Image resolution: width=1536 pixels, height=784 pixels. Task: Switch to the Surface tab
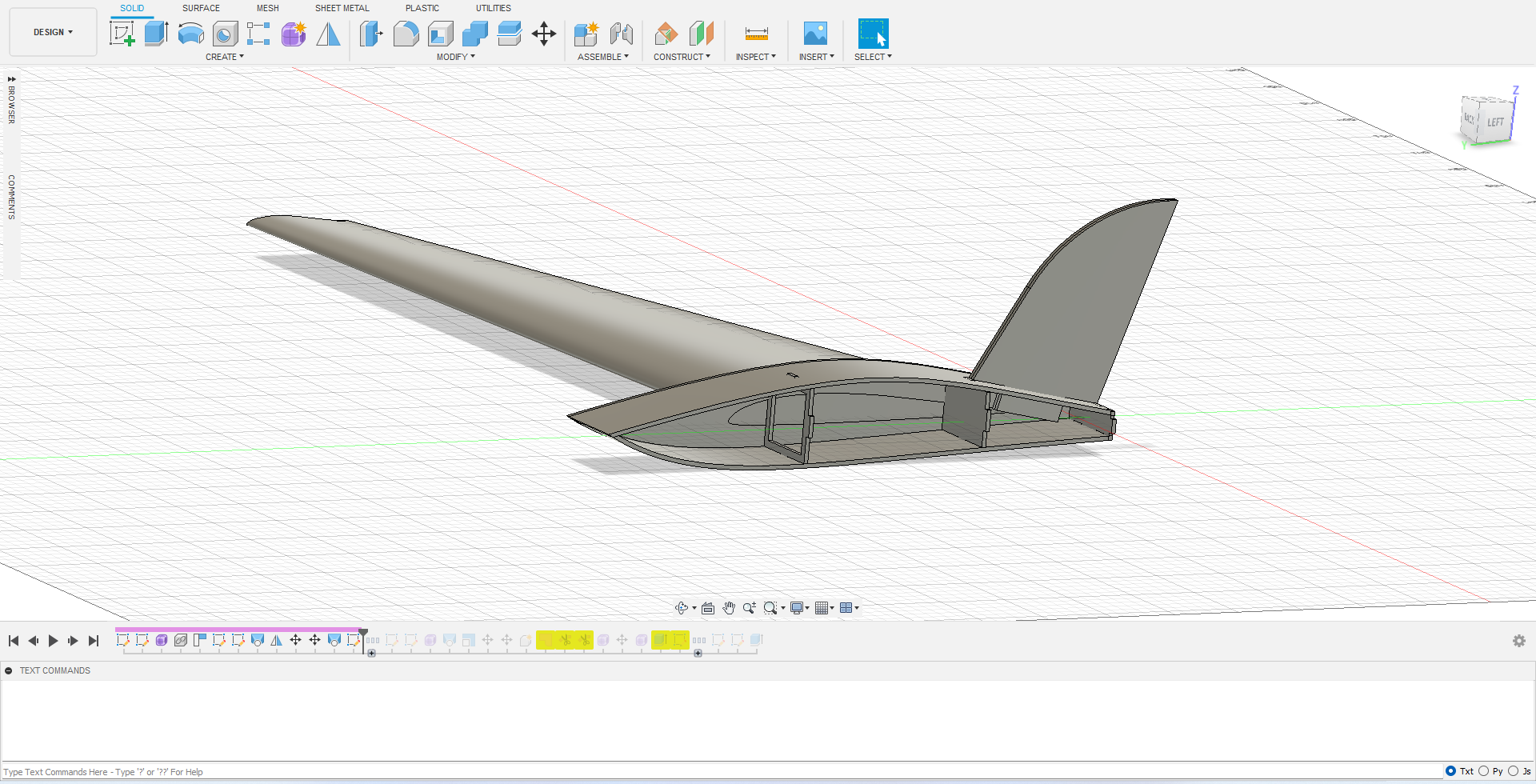(x=201, y=8)
